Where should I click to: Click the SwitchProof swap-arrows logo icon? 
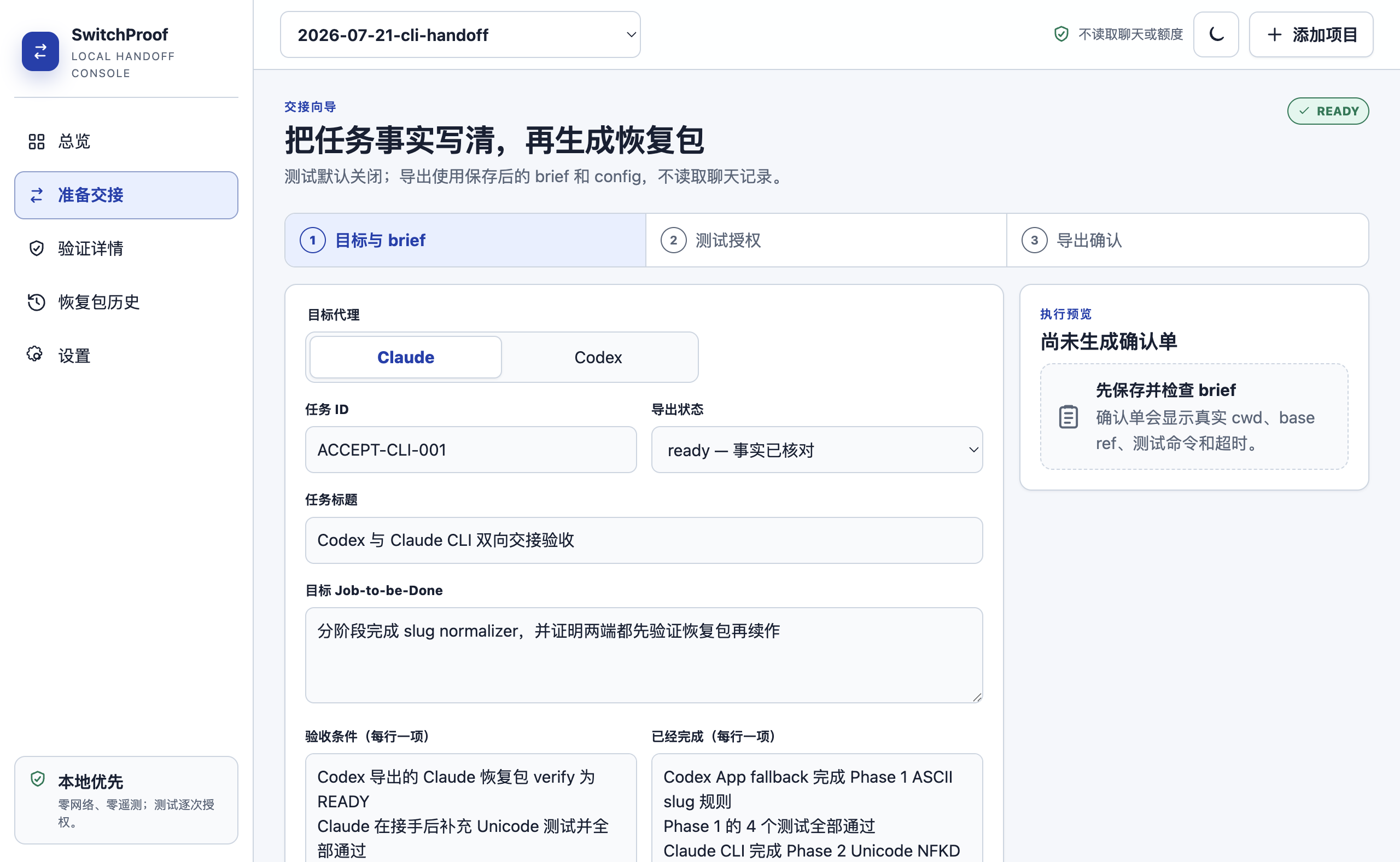point(40,51)
